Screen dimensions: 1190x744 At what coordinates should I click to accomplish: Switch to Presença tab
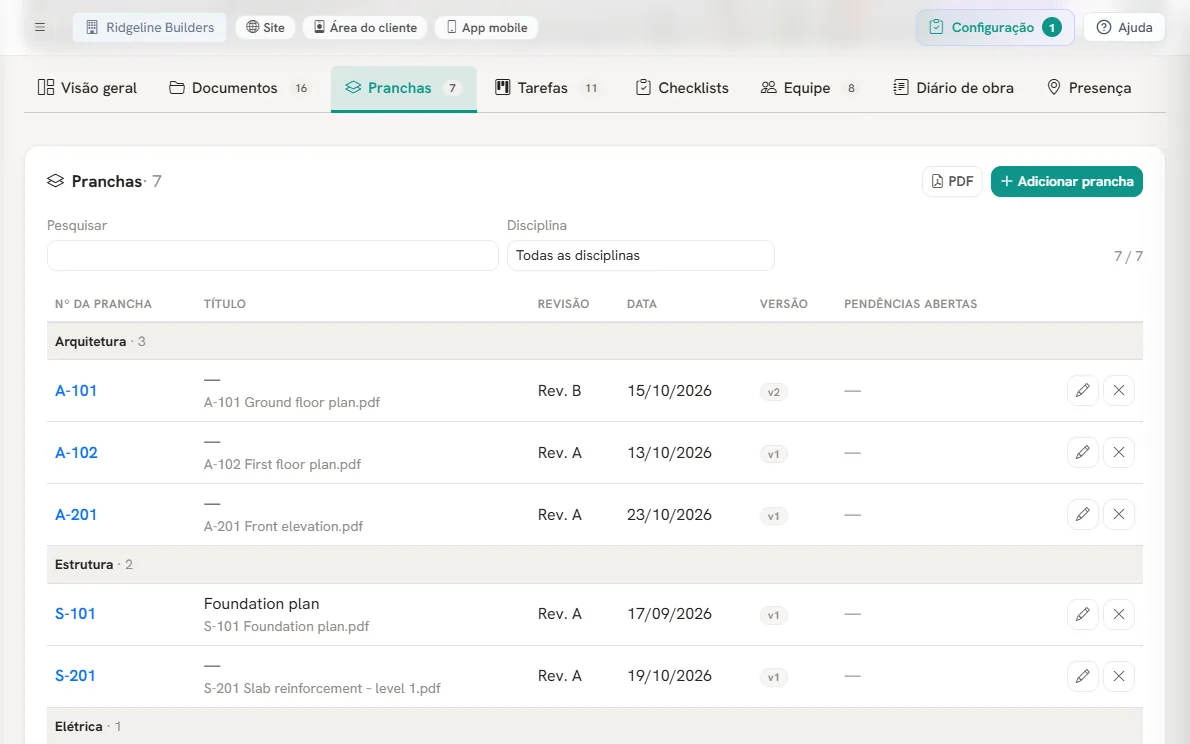1088,88
